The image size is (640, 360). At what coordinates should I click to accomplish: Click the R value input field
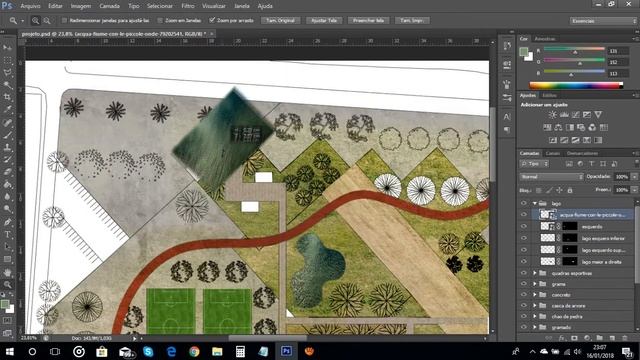tap(618, 51)
